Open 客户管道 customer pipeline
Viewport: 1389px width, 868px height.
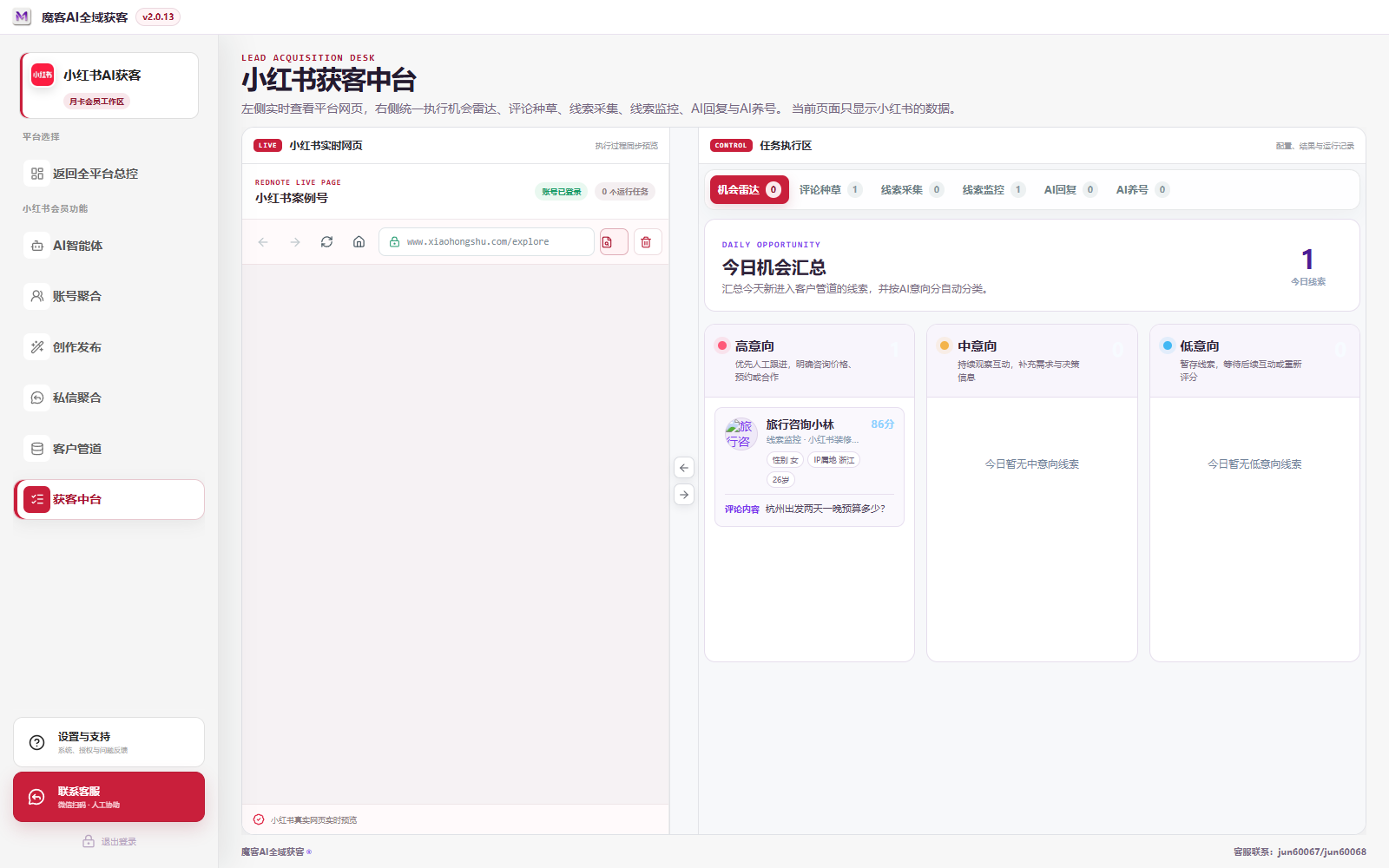click(109, 449)
